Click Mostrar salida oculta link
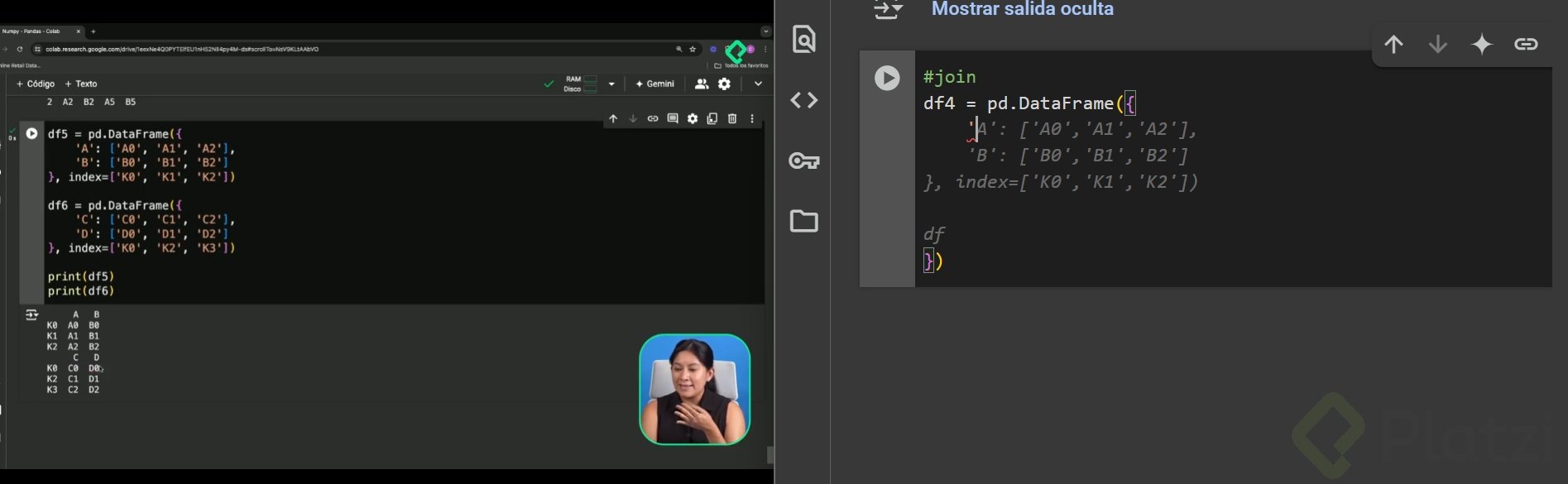Viewport: 1568px width, 484px height. pyautogui.click(x=1022, y=9)
